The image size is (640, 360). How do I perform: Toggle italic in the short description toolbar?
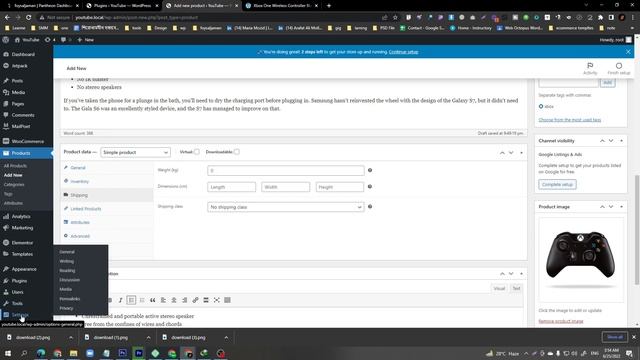120,300
